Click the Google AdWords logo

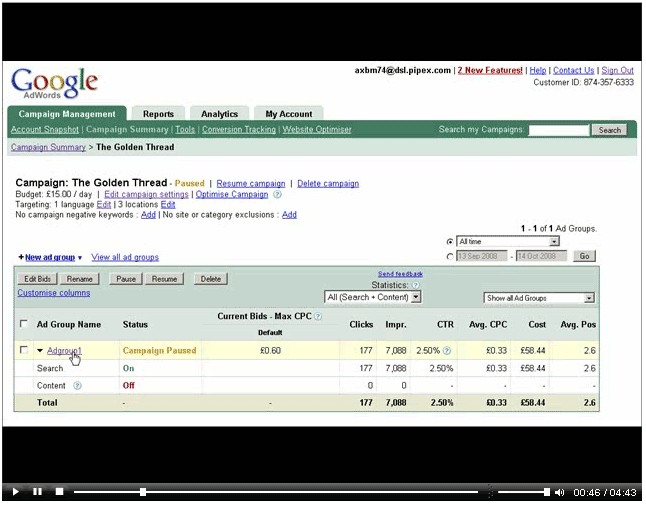54,82
